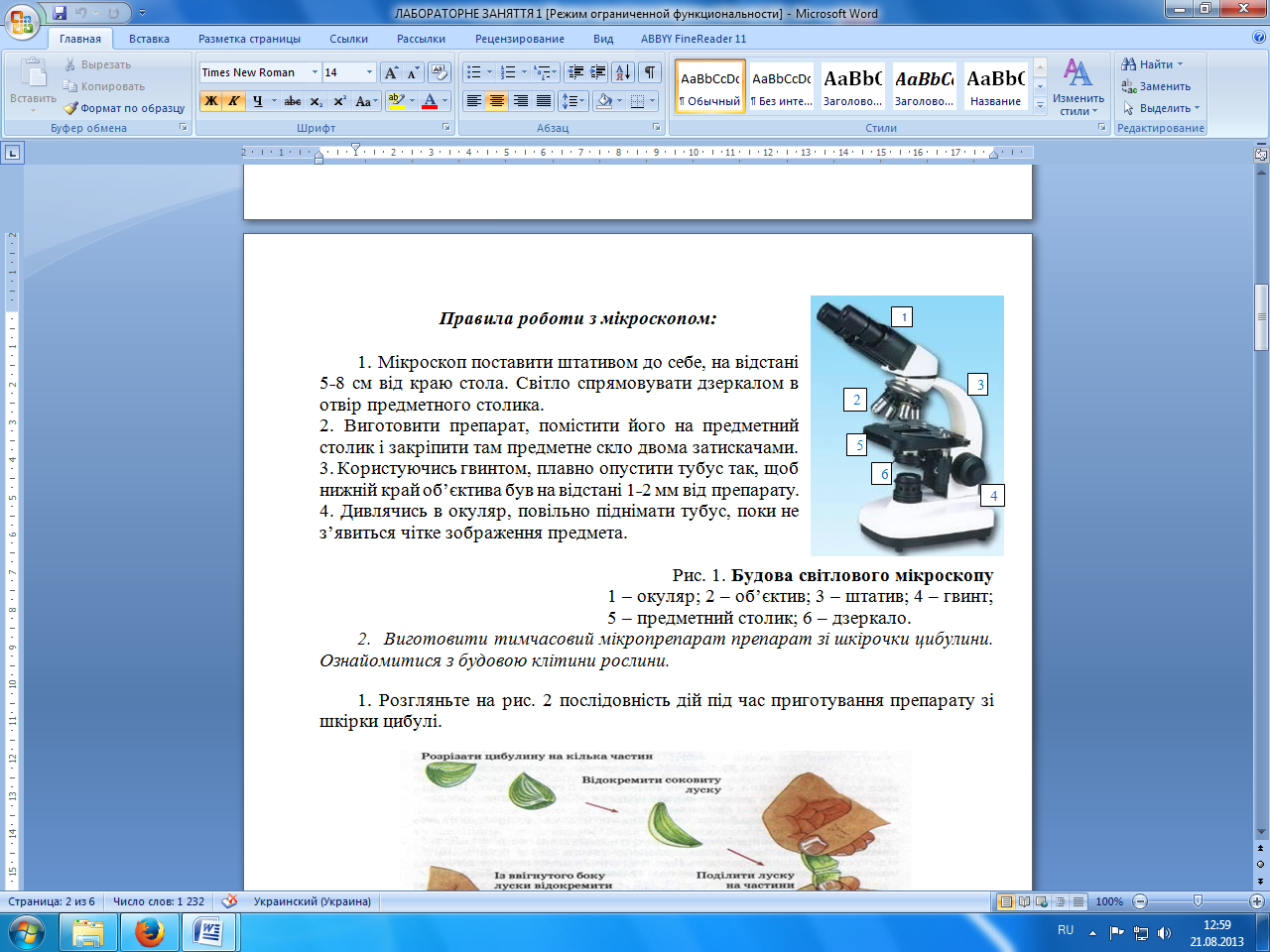
Task: Clear formatting with the eraser icon
Action: click(x=441, y=72)
